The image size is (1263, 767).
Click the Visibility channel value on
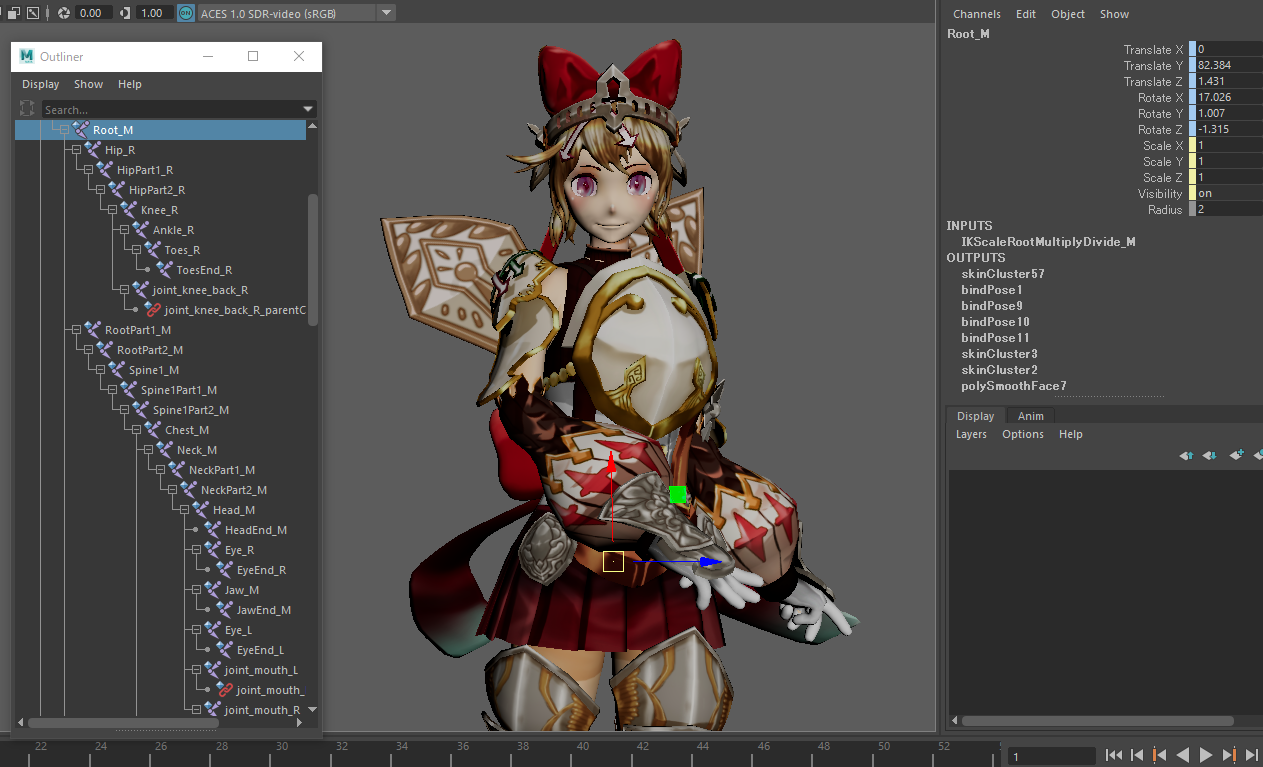1229,194
